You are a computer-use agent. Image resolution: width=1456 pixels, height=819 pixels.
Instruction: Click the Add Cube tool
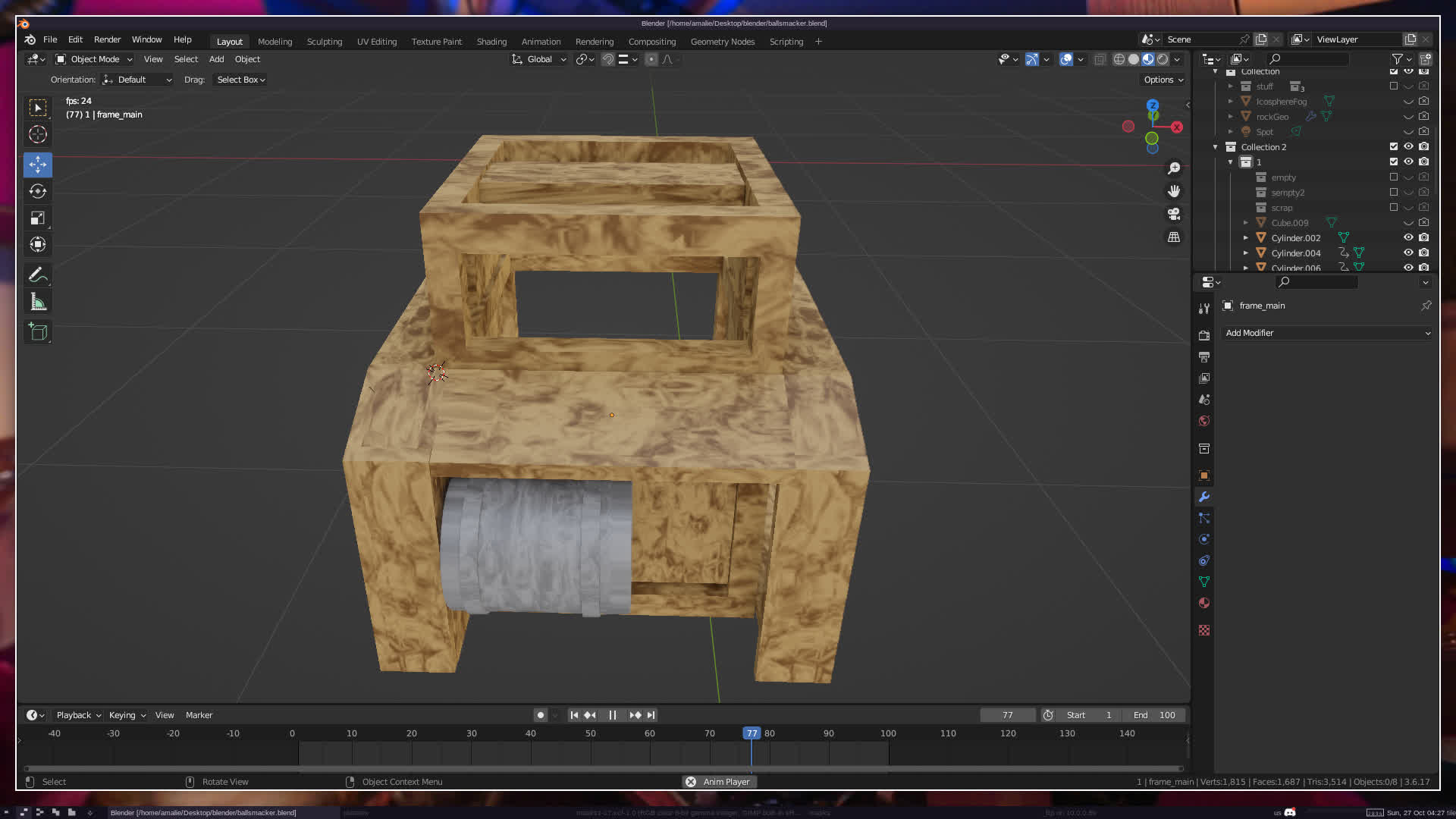point(38,331)
